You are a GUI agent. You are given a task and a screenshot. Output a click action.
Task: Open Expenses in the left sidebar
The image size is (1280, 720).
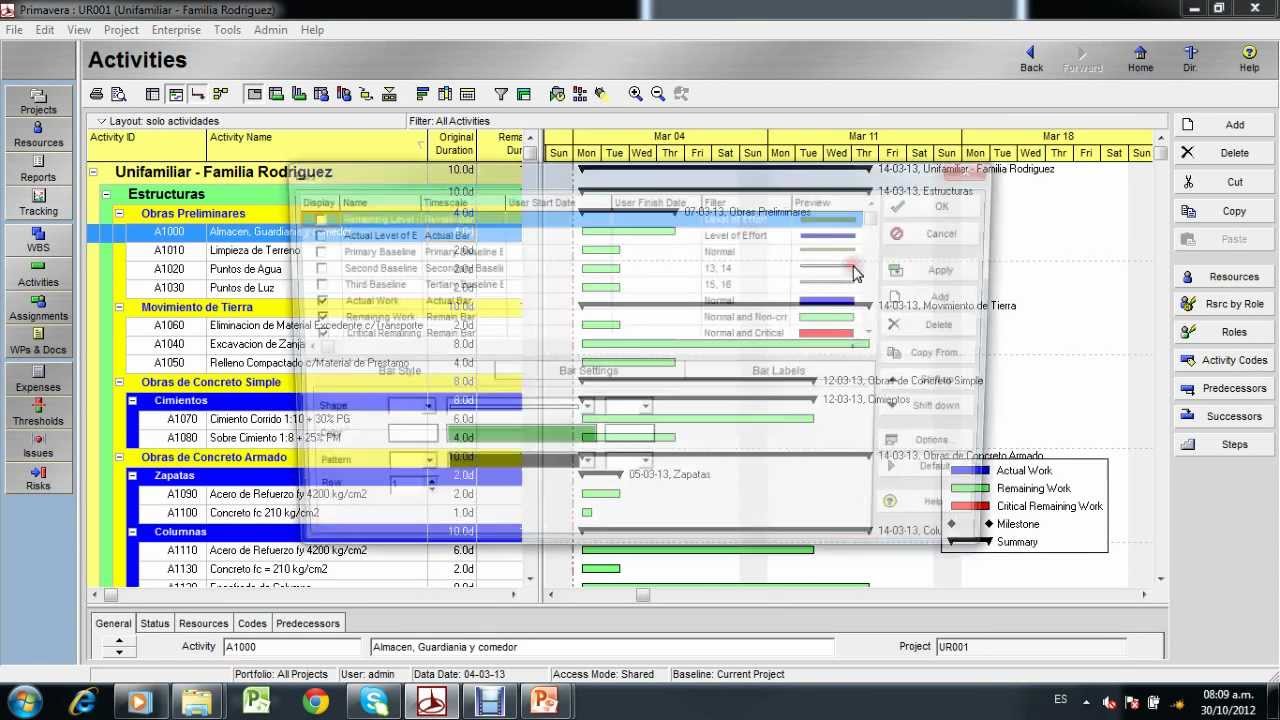38,378
